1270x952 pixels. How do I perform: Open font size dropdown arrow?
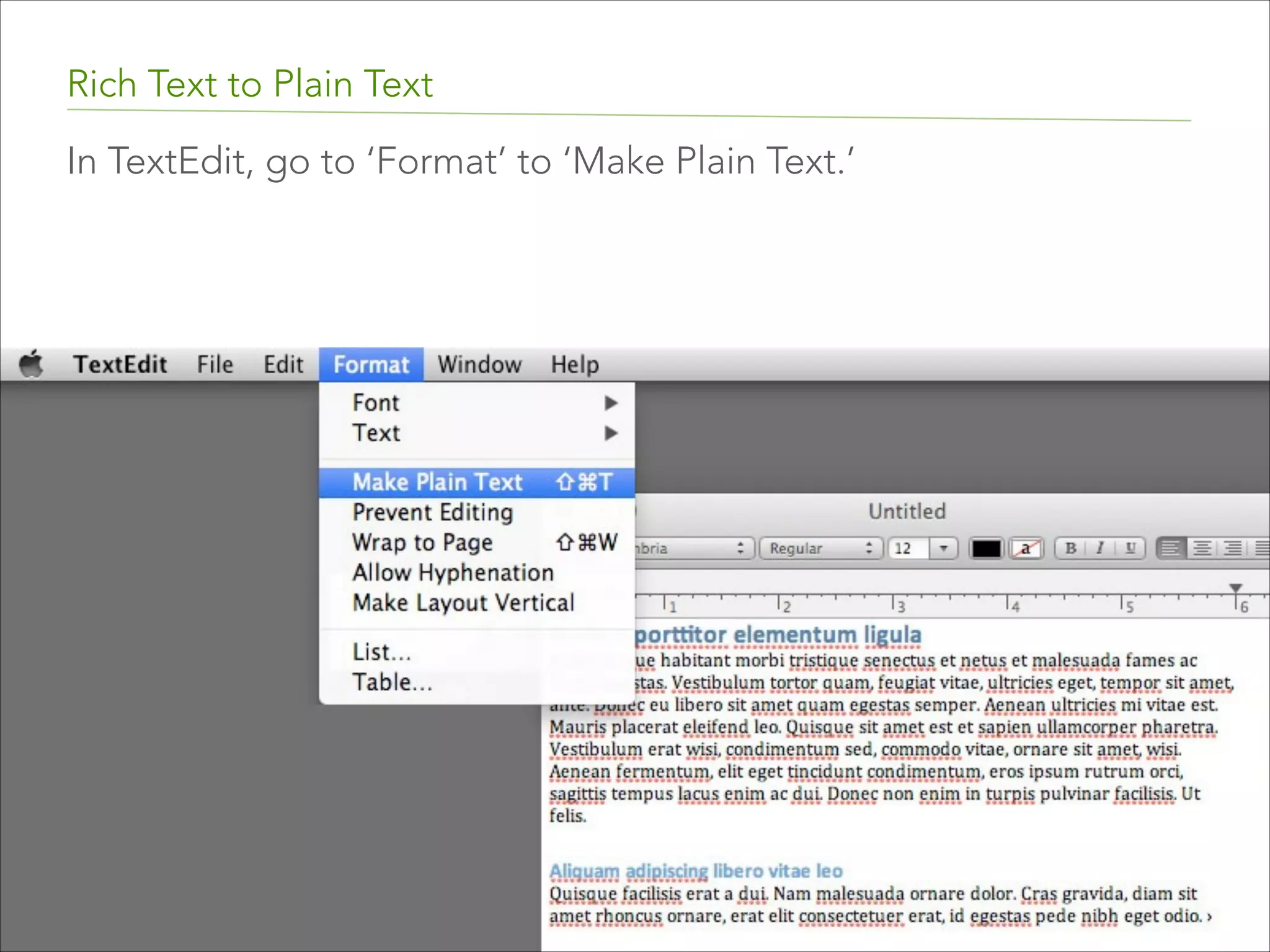943,549
